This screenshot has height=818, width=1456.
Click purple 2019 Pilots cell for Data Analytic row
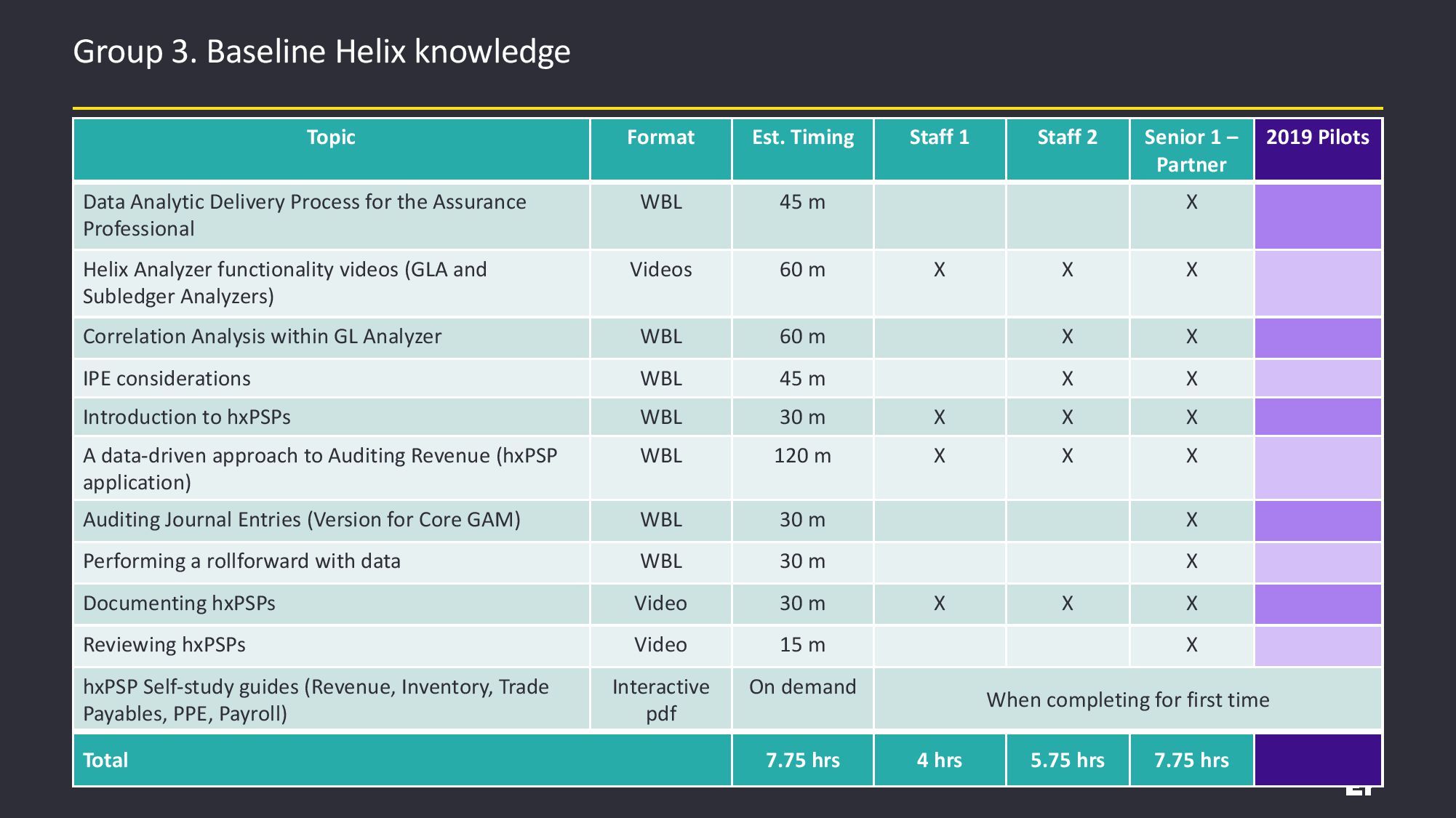pyautogui.click(x=1317, y=216)
